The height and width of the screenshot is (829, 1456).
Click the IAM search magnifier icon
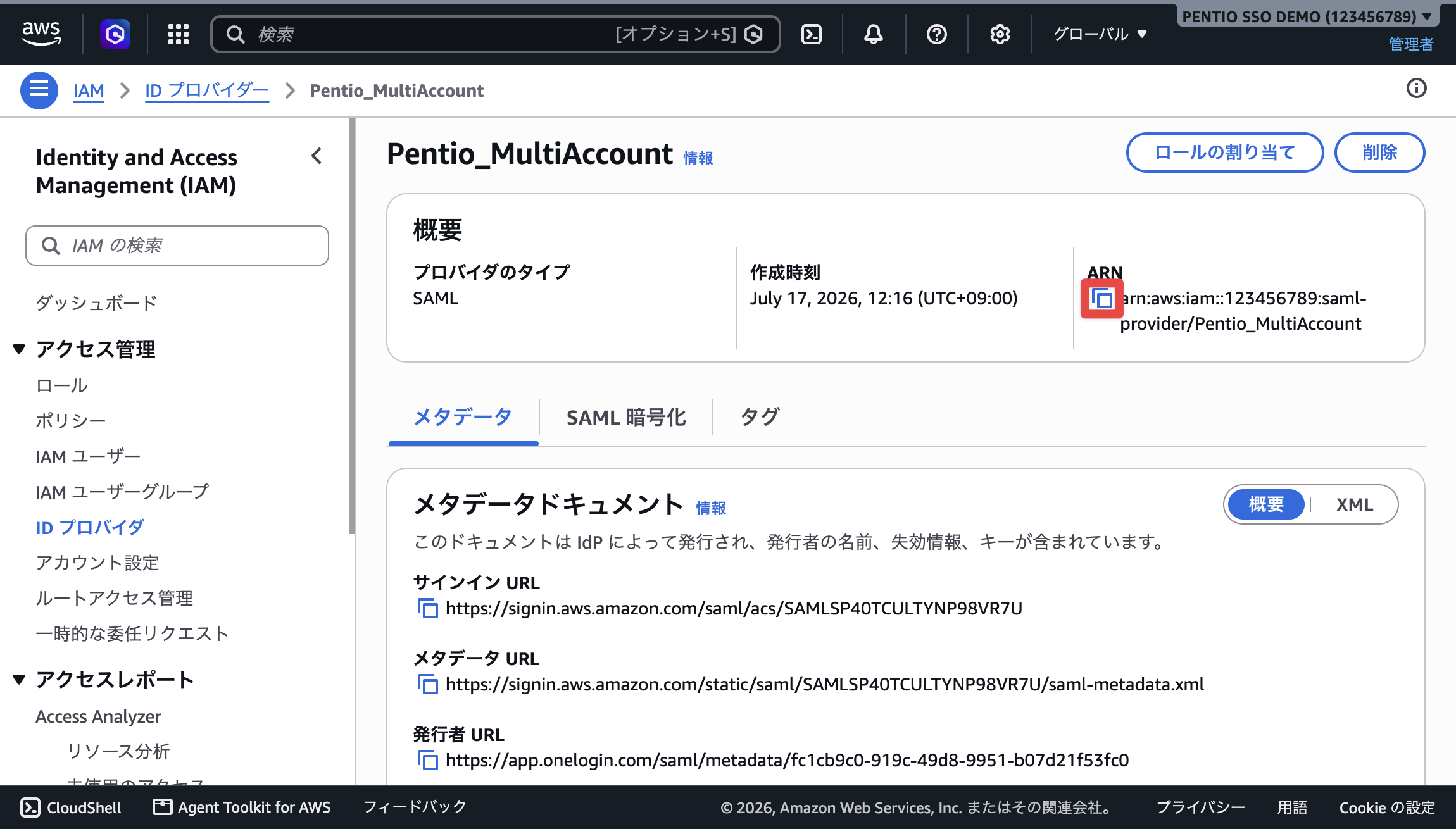coord(51,246)
